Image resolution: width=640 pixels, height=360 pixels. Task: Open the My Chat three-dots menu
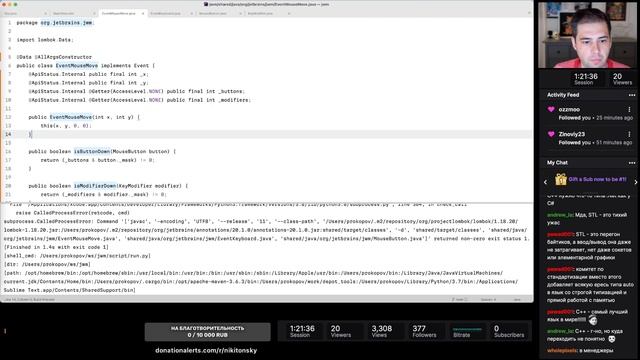tap(631, 163)
